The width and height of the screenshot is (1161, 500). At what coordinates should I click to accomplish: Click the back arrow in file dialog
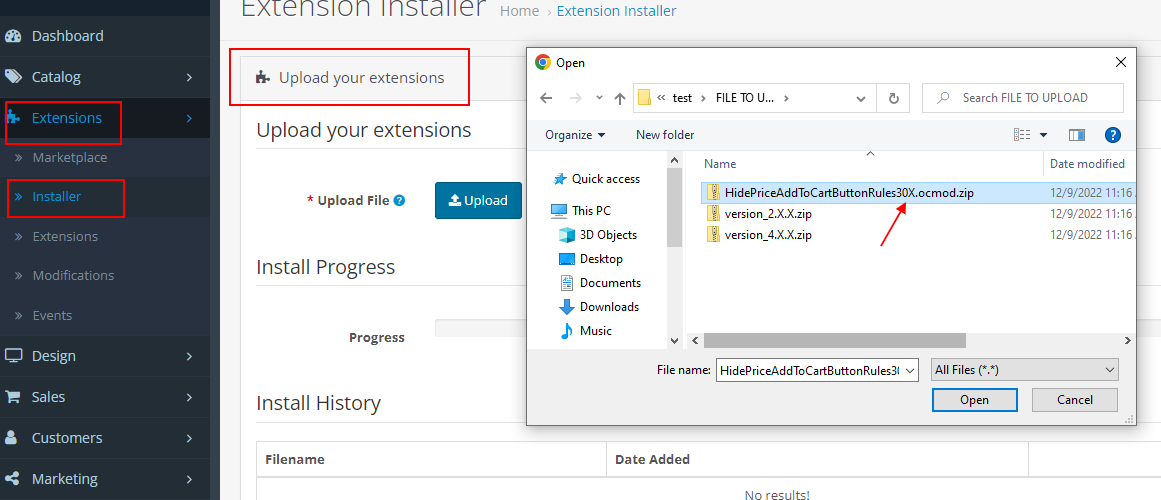[546, 98]
